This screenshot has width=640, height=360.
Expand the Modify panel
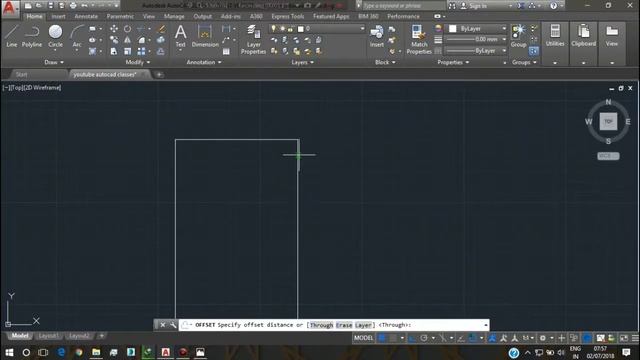click(x=138, y=62)
